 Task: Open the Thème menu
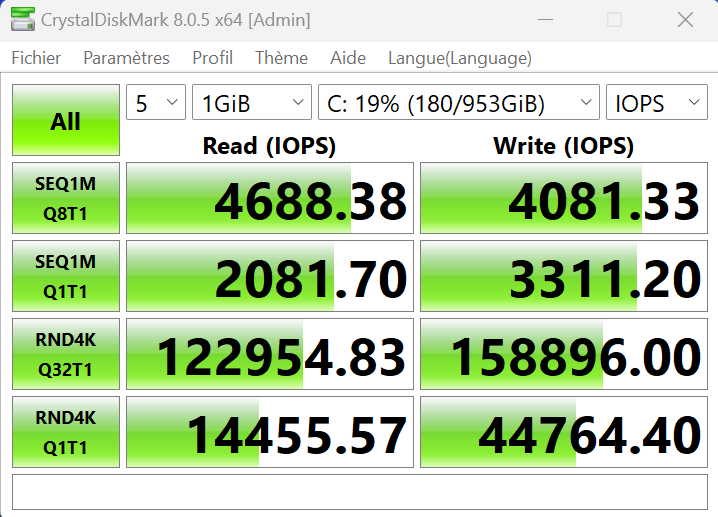coord(281,58)
